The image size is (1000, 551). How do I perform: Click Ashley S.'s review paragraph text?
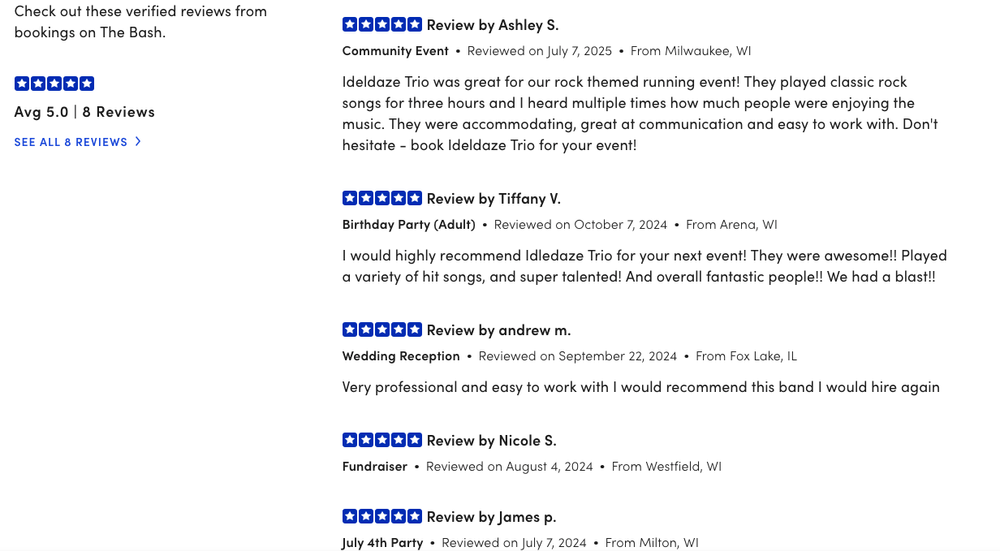tap(640, 113)
